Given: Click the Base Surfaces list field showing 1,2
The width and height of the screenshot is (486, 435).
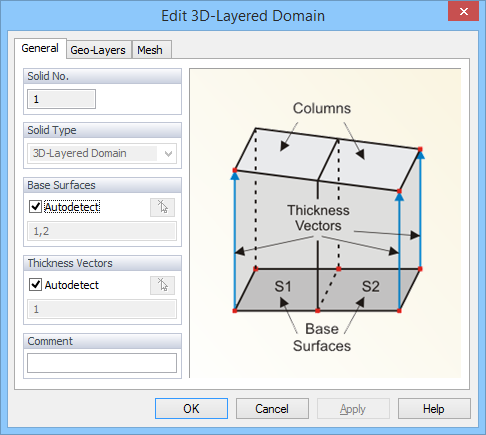Looking at the screenshot, I should coord(102,231).
